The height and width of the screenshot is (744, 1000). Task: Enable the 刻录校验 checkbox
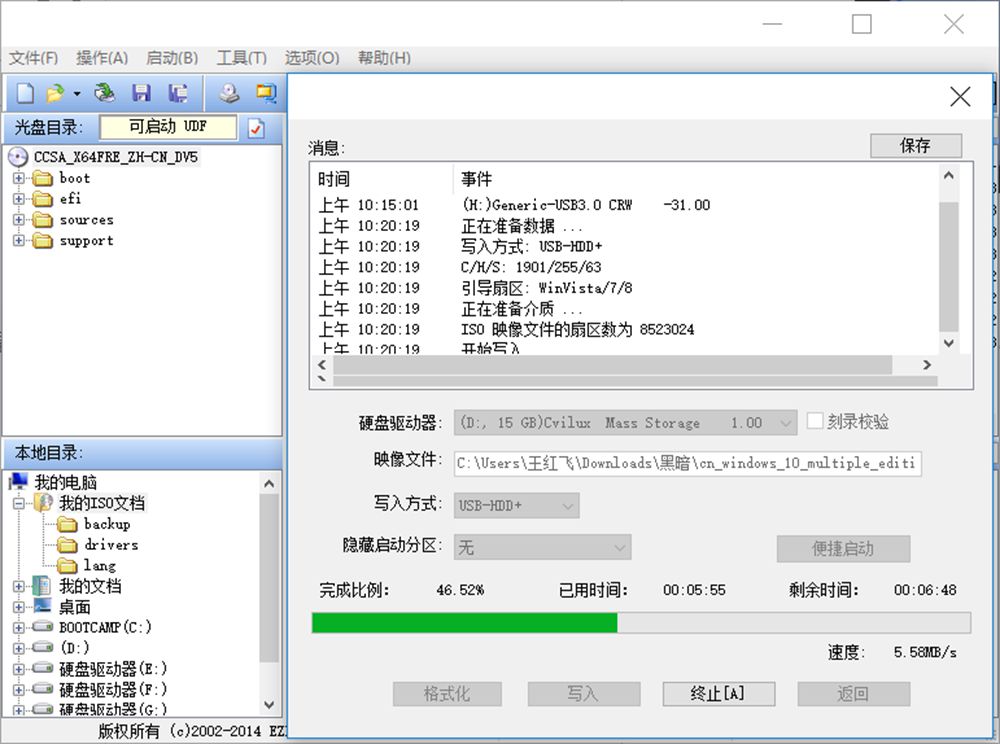coord(815,421)
